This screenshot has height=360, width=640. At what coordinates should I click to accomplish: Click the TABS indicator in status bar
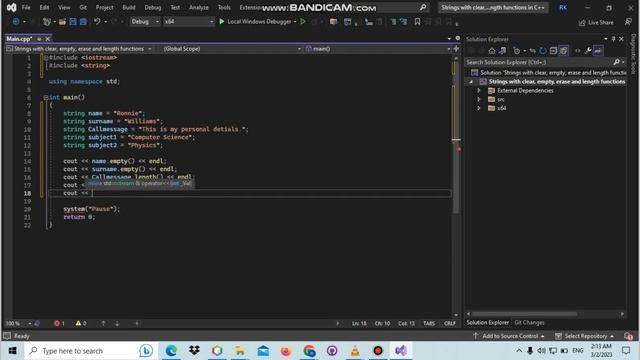pos(429,323)
